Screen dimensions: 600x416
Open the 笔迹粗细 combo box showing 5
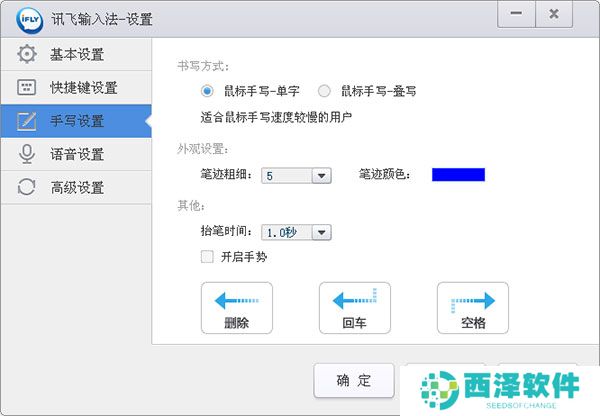tap(296, 176)
